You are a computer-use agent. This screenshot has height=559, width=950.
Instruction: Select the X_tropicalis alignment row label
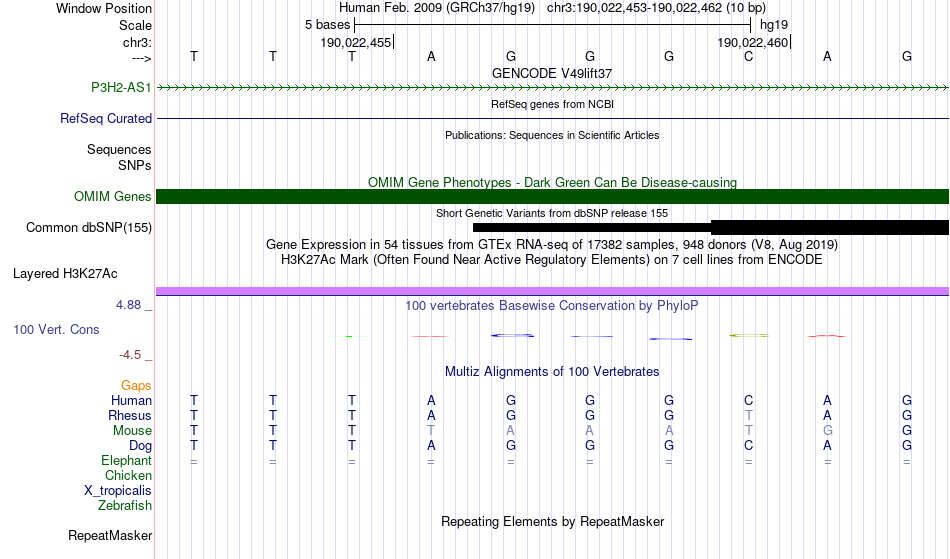118,491
